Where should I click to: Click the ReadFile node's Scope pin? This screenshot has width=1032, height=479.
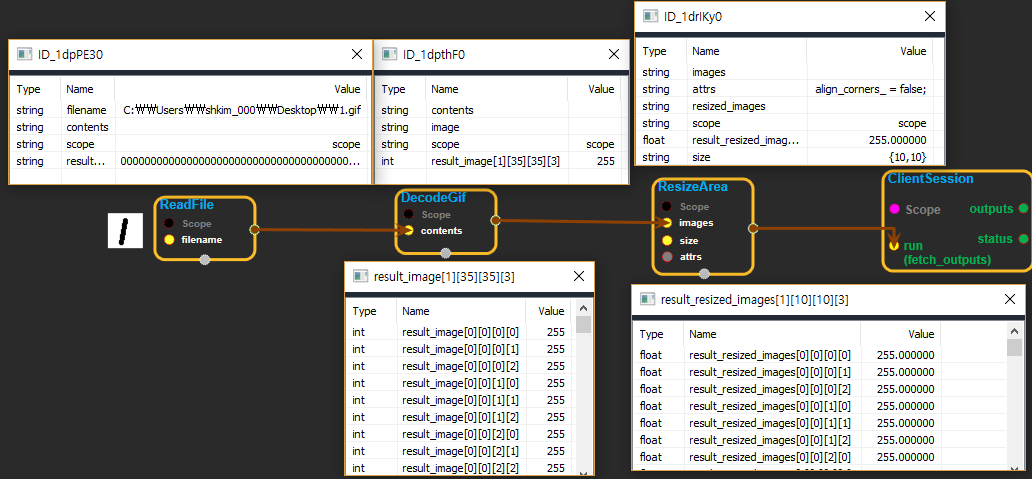[x=169, y=223]
